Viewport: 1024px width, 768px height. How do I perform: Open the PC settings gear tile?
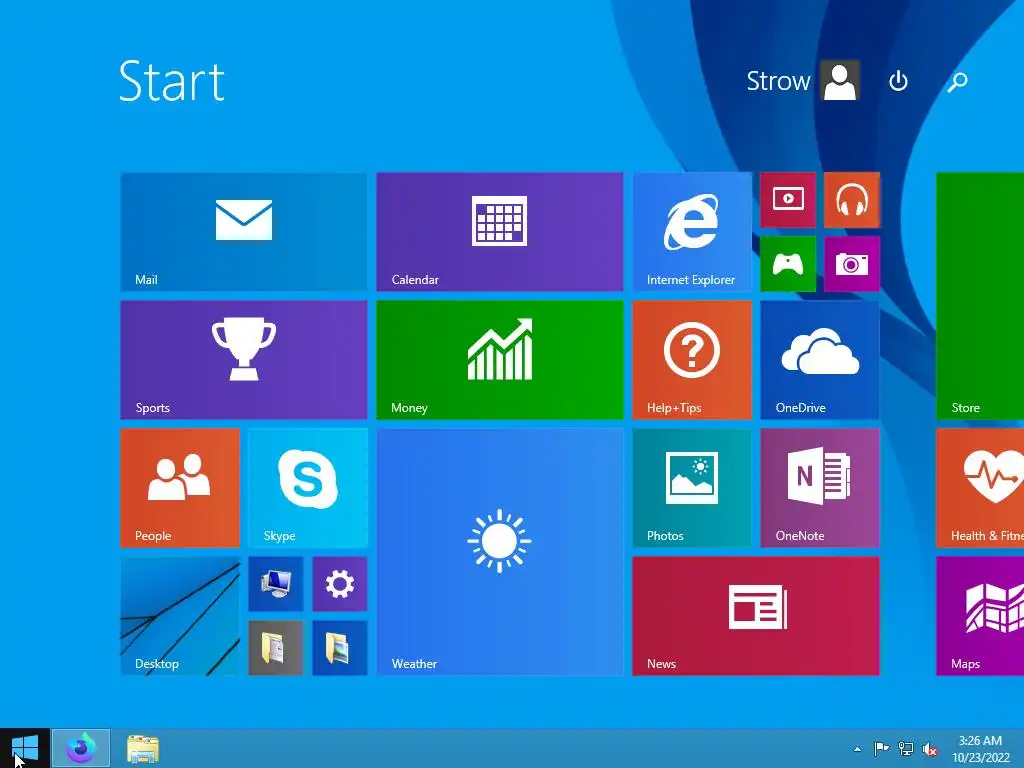point(340,584)
